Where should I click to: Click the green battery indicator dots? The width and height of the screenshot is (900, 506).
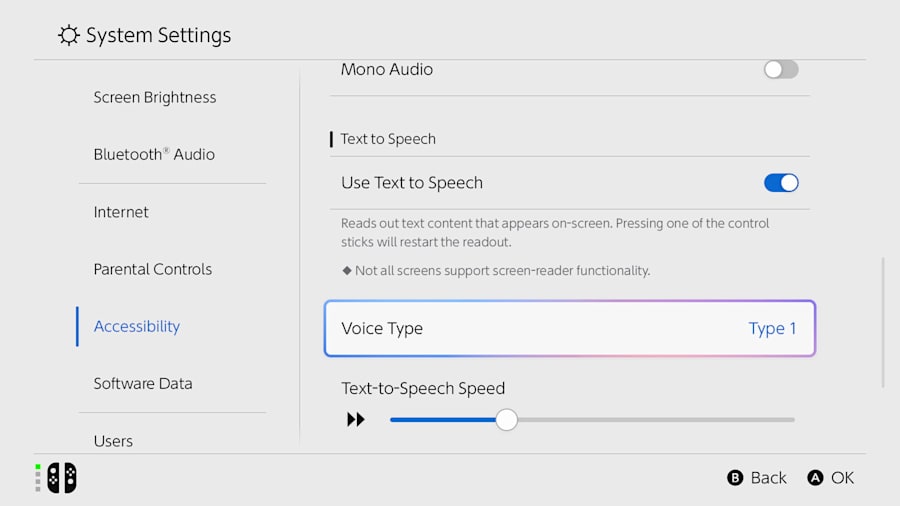38,478
